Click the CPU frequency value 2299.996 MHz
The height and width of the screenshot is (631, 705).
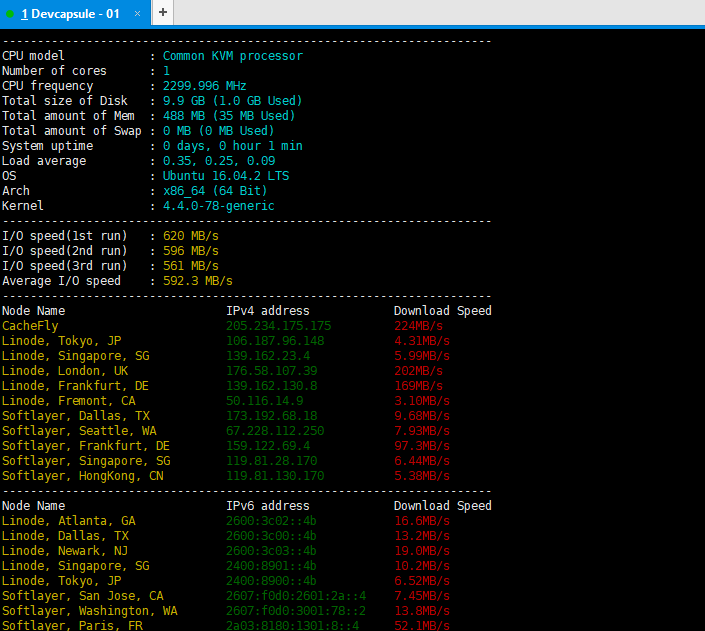(204, 86)
